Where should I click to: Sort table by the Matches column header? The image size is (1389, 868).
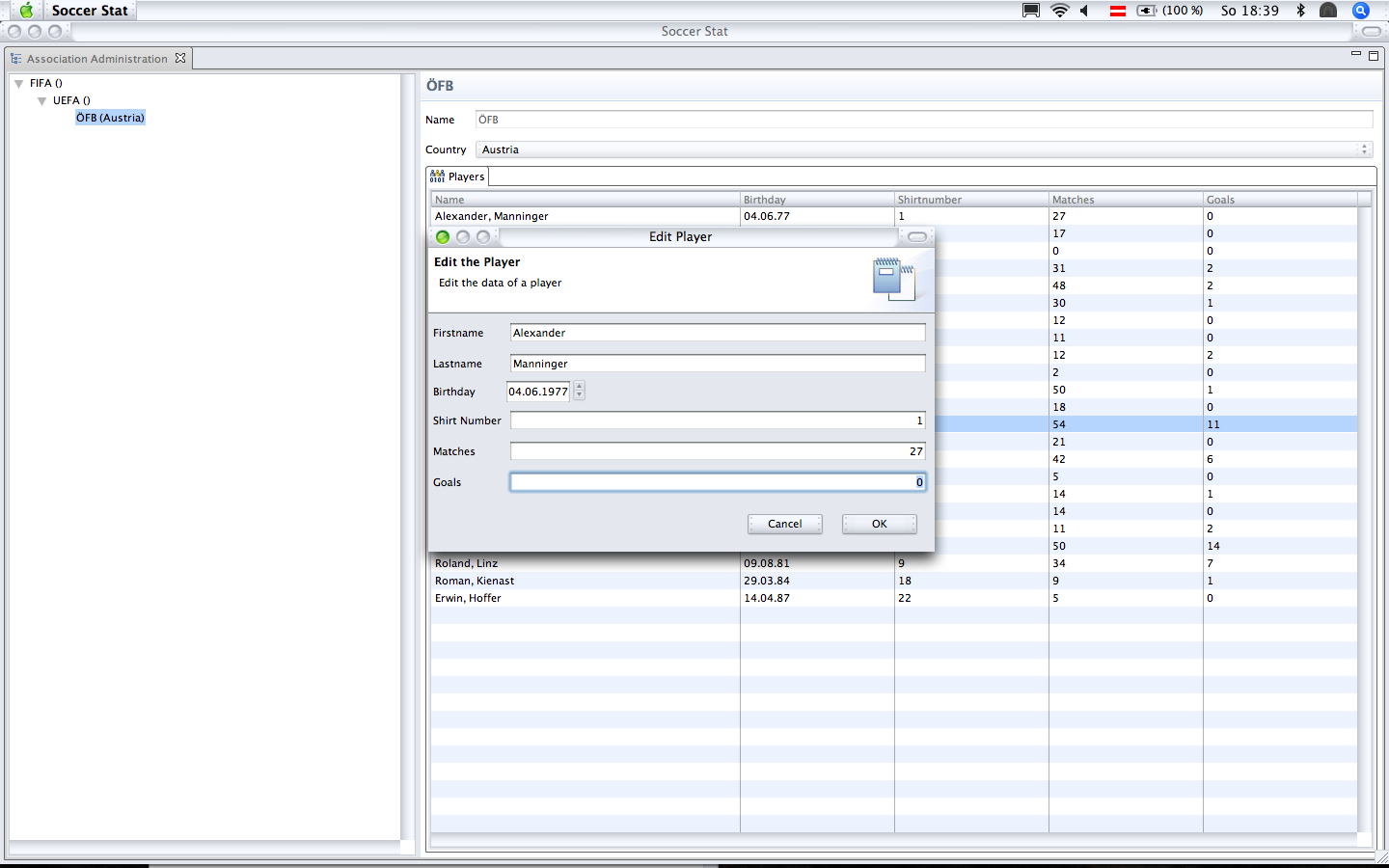[1126, 200]
